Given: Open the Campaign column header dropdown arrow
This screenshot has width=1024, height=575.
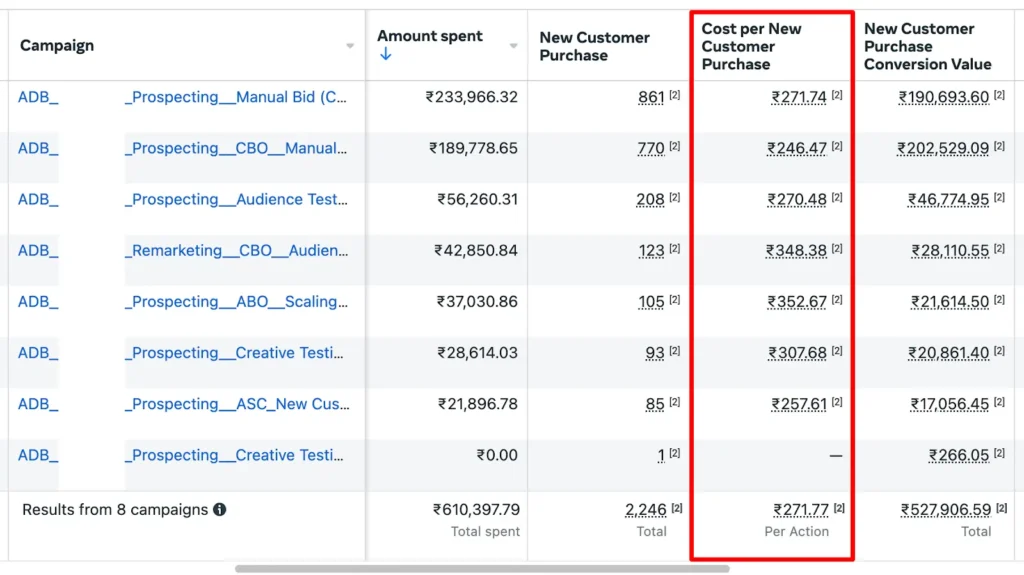Looking at the screenshot, I should pyautogui.click(x=350, y=46).
